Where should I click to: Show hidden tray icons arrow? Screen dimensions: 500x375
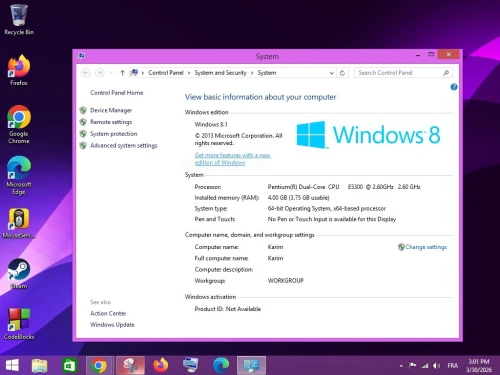pos(401,366)
